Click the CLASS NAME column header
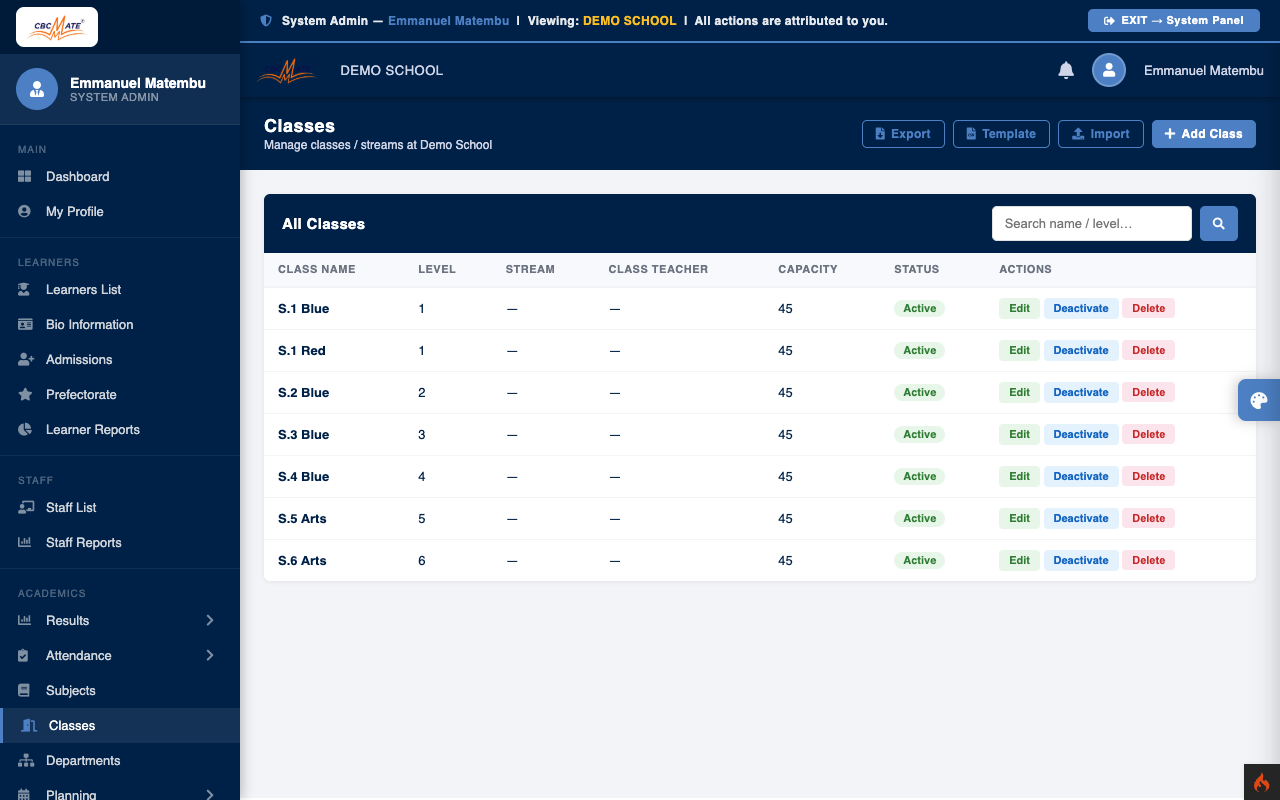 [317, 270]
